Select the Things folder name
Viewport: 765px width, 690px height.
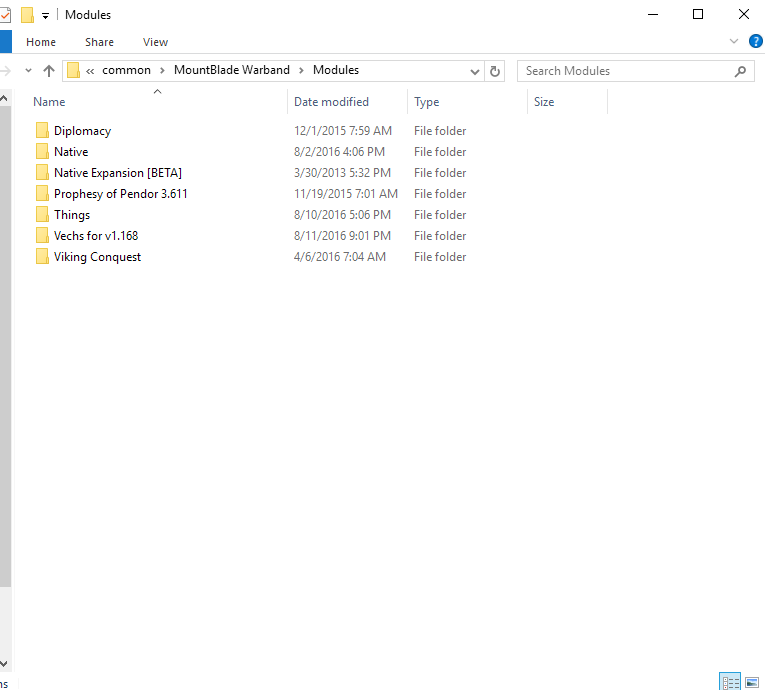pyautogui.click(x=72, y=215)
